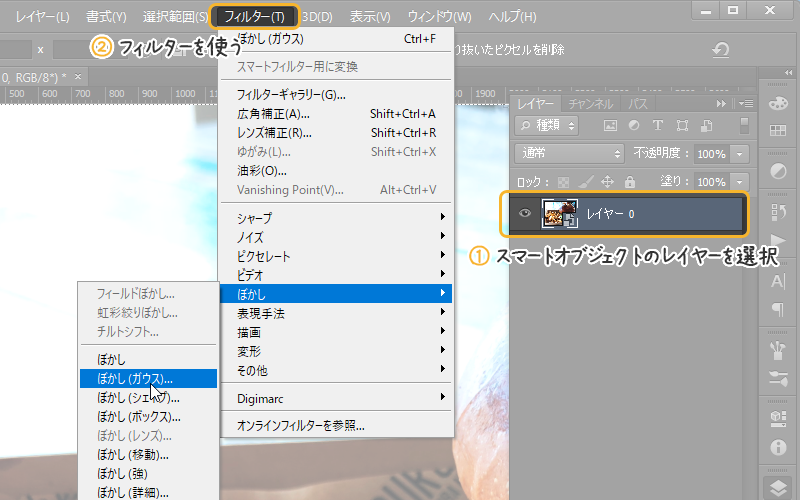Filter layers by adjustment layer type

[x=634, y=126]
